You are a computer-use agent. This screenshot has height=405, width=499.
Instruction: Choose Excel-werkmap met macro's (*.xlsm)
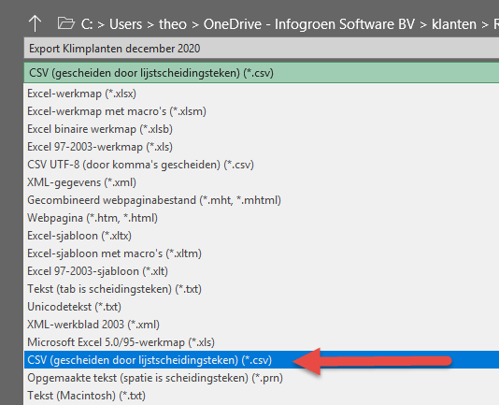pyautogui.click(x=261, y=111)
